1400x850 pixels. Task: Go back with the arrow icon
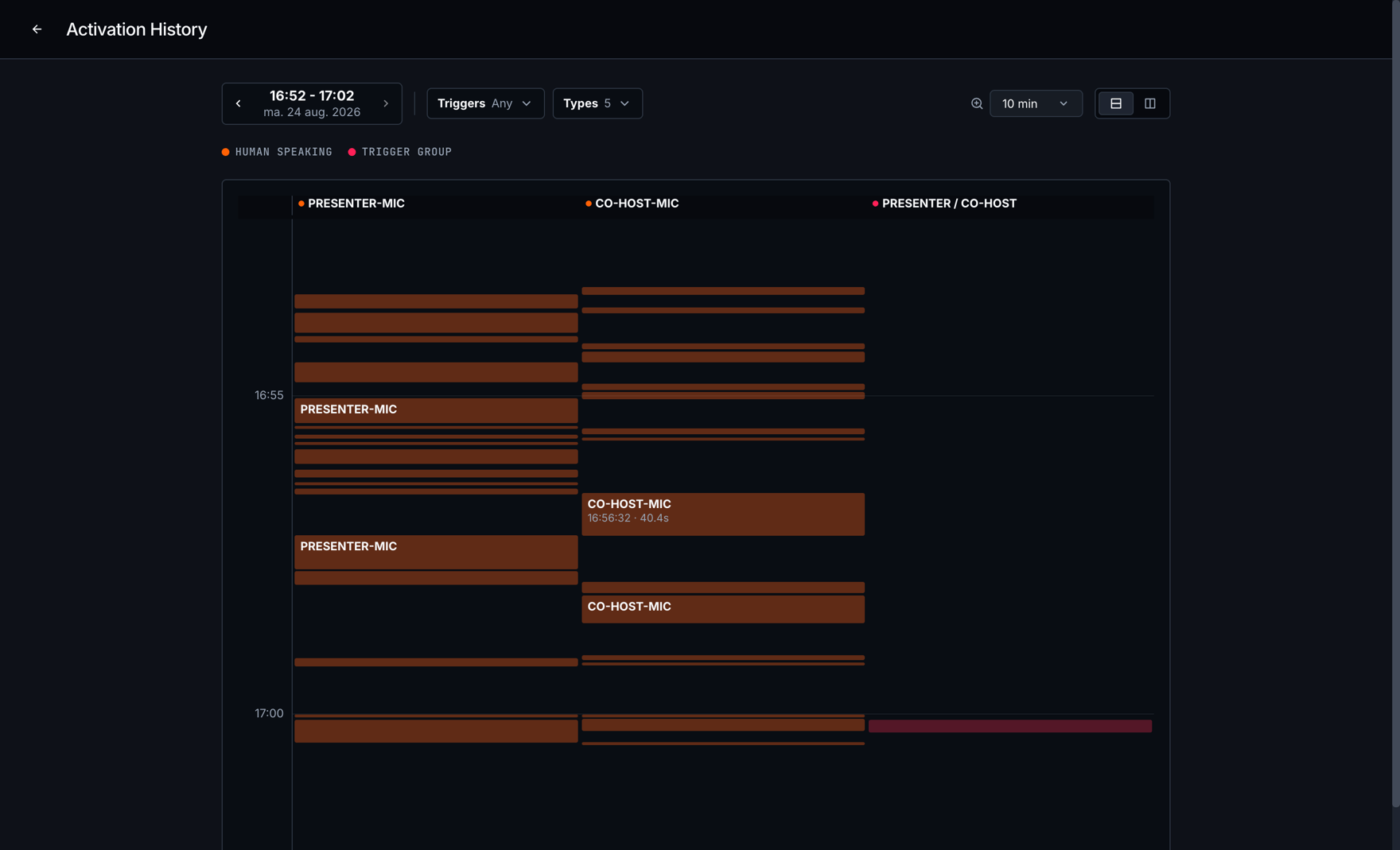point(37,29)
